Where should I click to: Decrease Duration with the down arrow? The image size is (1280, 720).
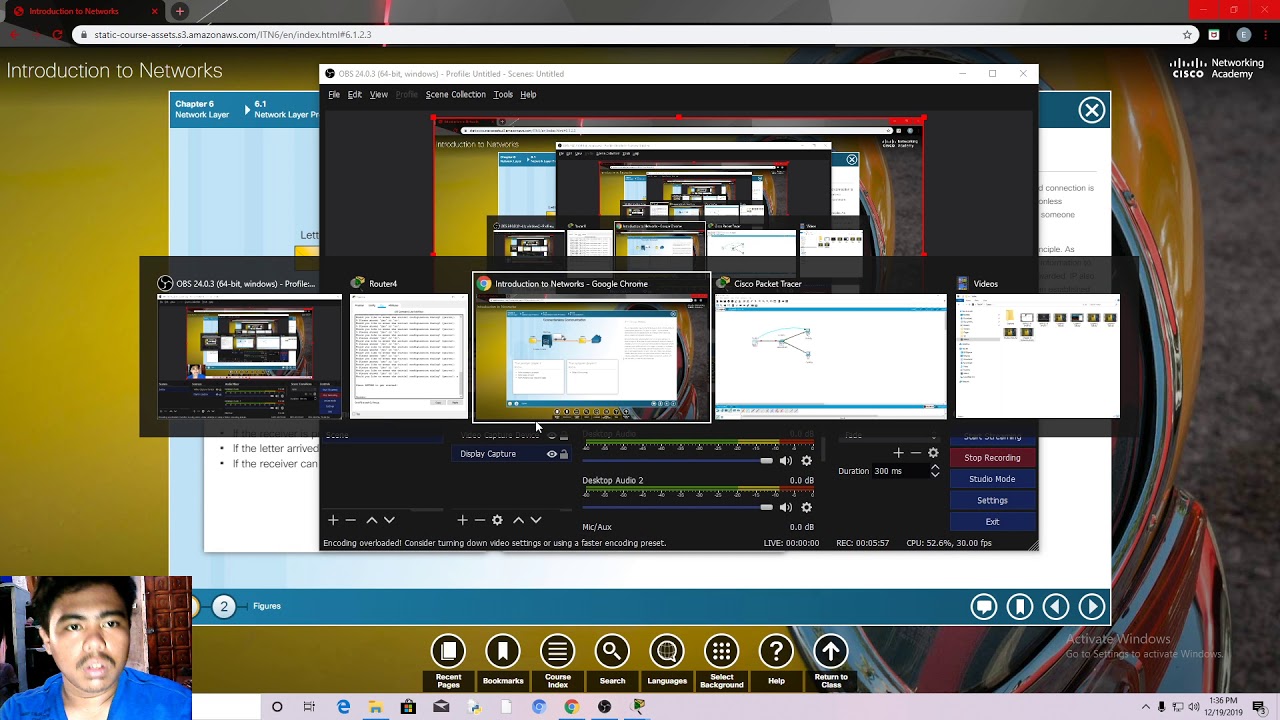tap(935, 475)
